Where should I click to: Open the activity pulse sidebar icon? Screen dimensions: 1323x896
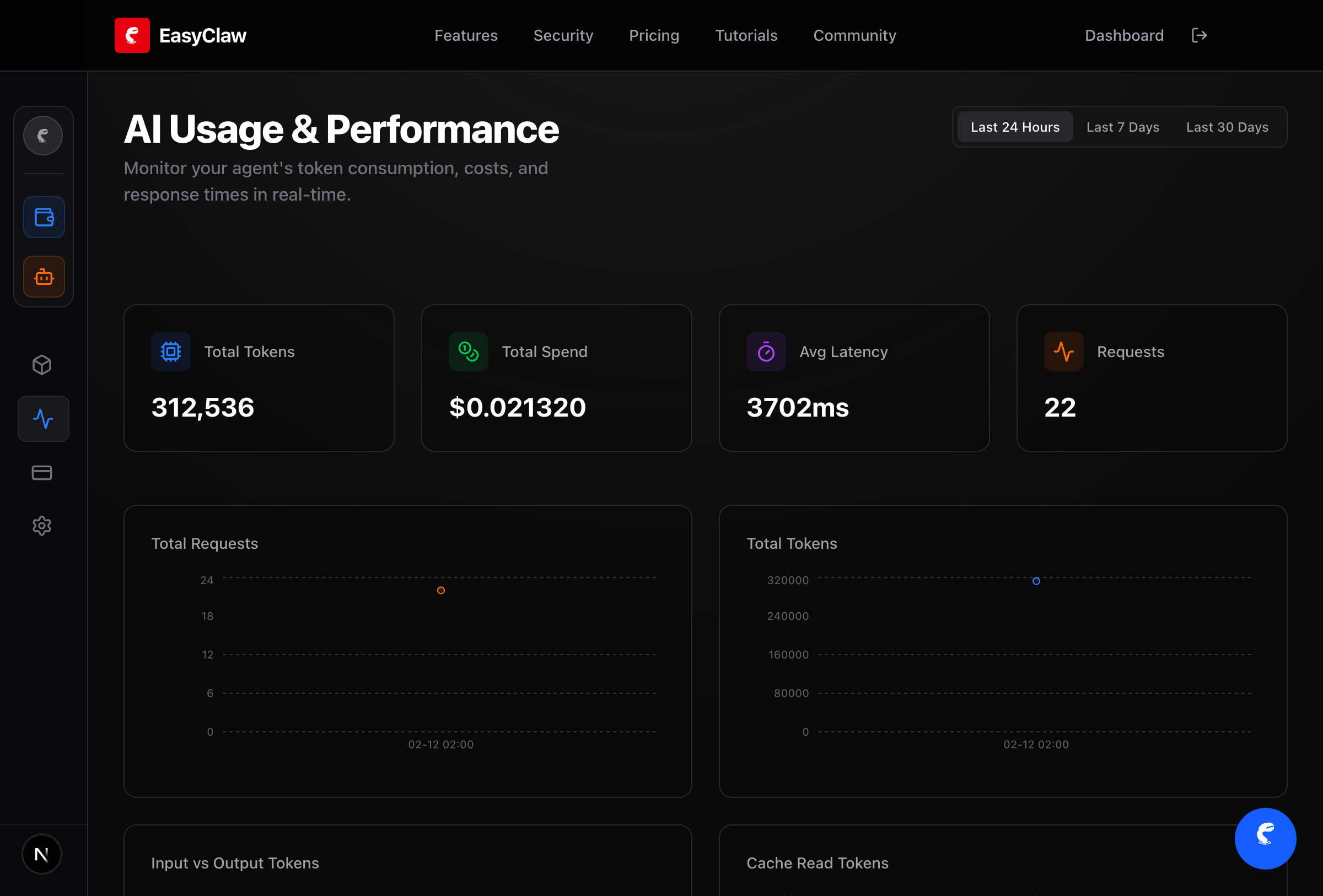tap(43, 419)
